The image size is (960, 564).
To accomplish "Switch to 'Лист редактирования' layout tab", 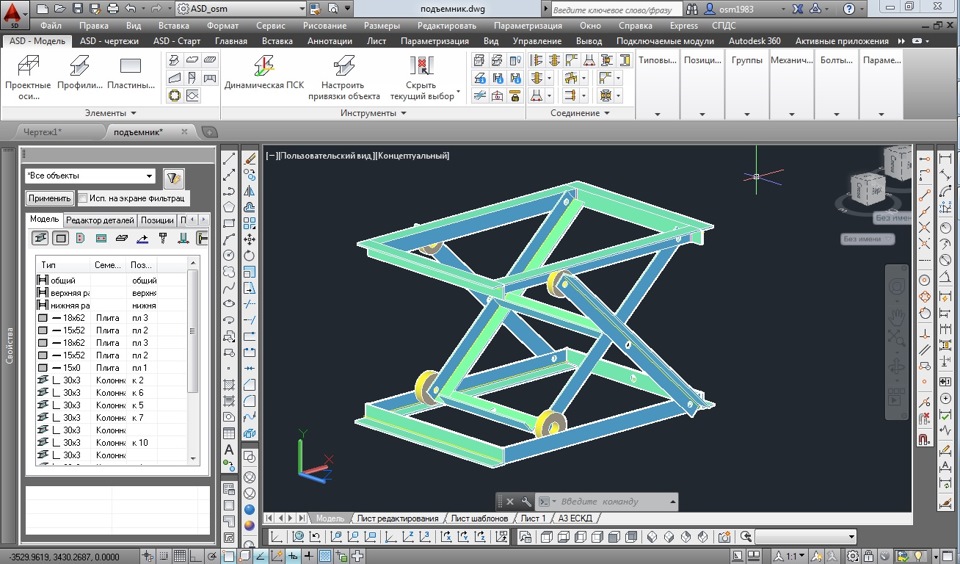I will (397, 518).
